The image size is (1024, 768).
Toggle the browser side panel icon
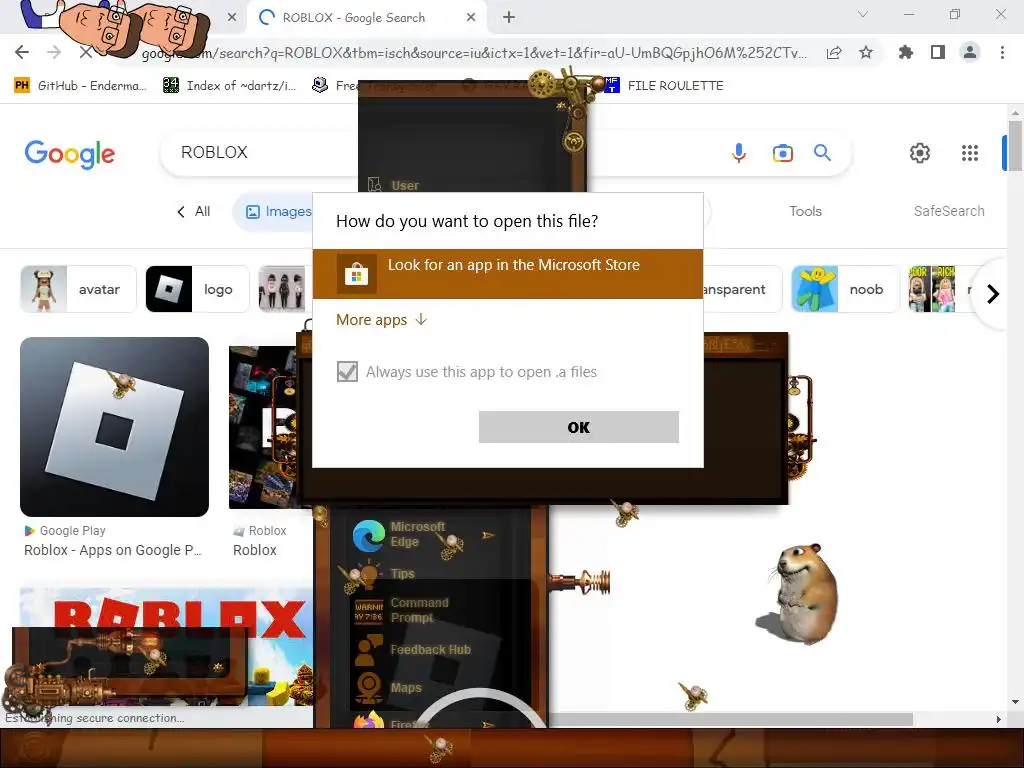click(938, 52)
